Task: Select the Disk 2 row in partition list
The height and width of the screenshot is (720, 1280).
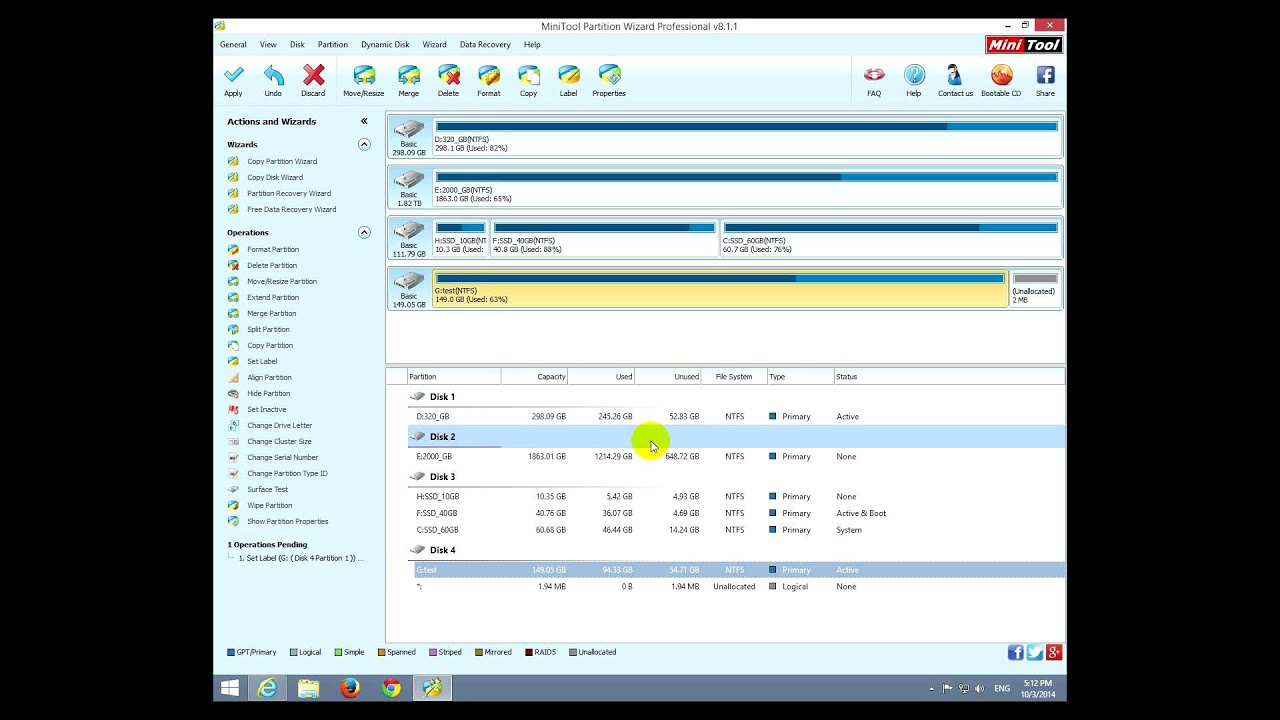Action: pos(736,436)
